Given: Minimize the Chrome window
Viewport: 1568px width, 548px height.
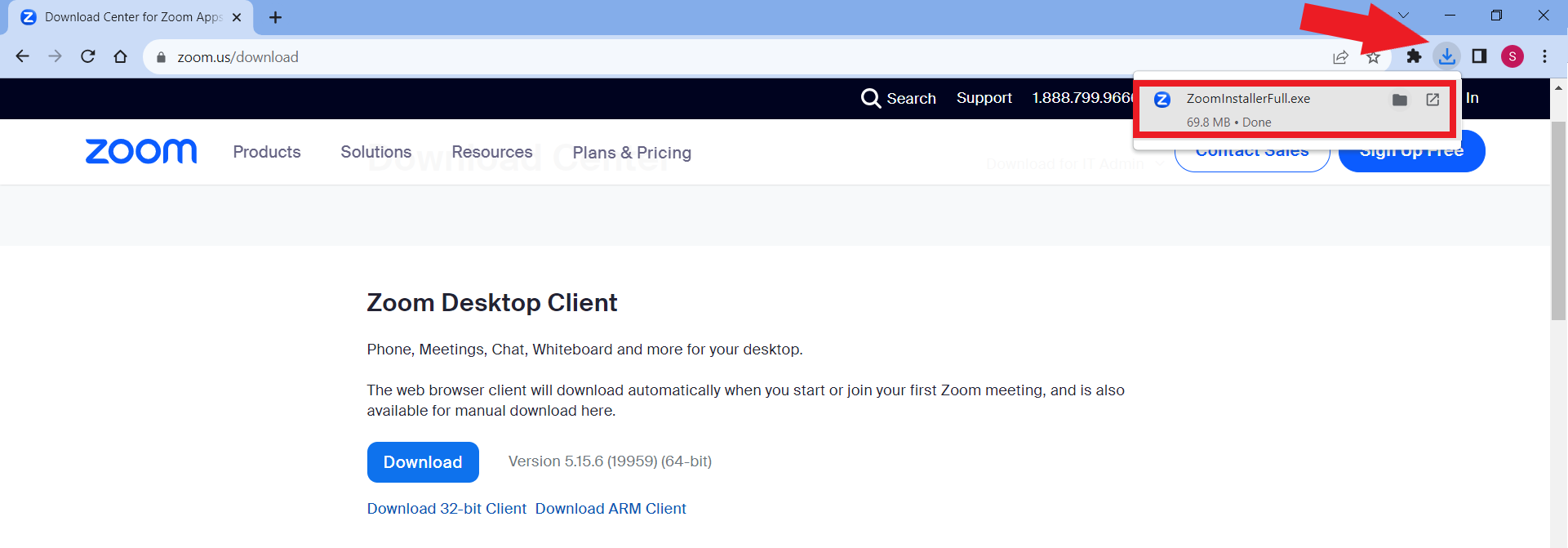Looking at the screenshot, I should tap(1450, 16).
